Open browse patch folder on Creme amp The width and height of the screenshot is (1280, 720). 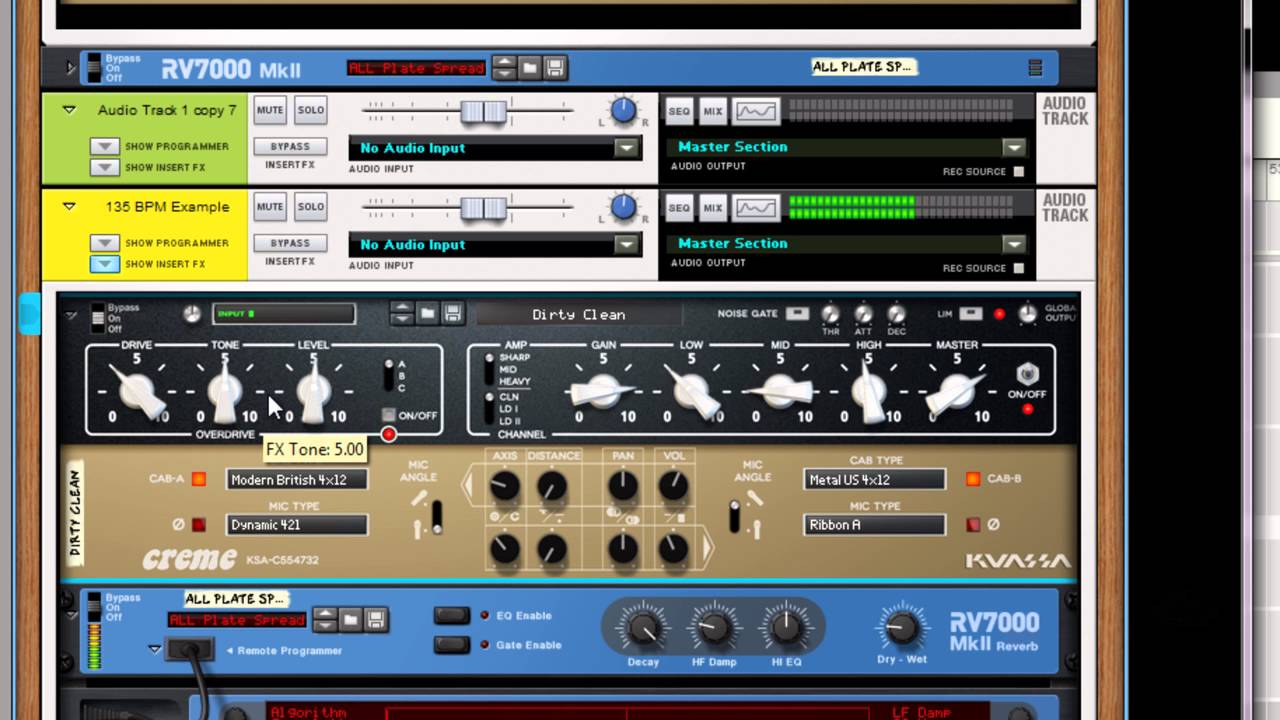(428, 313)
